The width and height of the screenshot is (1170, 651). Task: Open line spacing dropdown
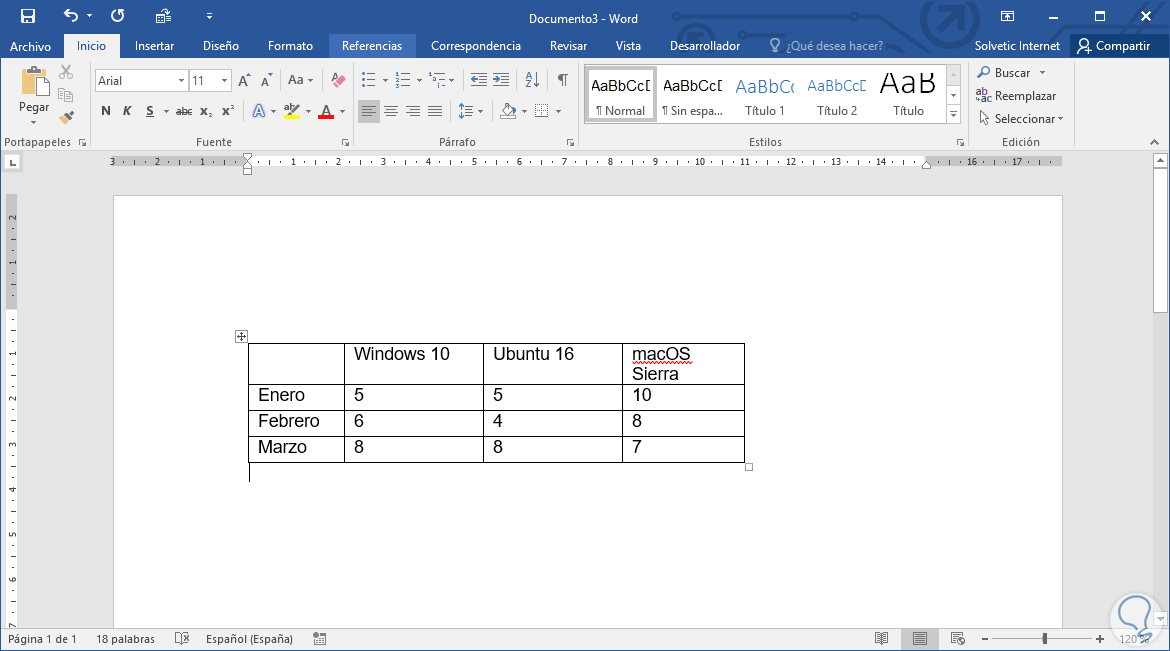pyautogui.click(x=470, y=111)
